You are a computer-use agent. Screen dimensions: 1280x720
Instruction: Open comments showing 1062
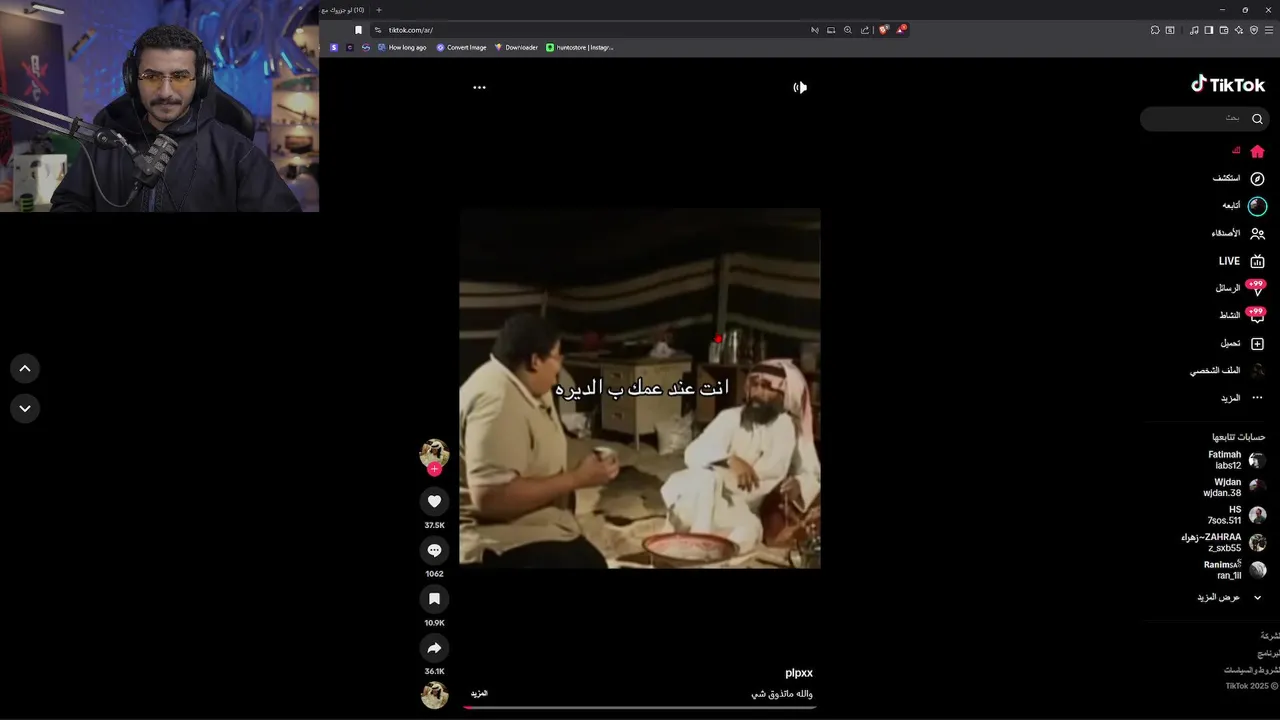[434, 550]
